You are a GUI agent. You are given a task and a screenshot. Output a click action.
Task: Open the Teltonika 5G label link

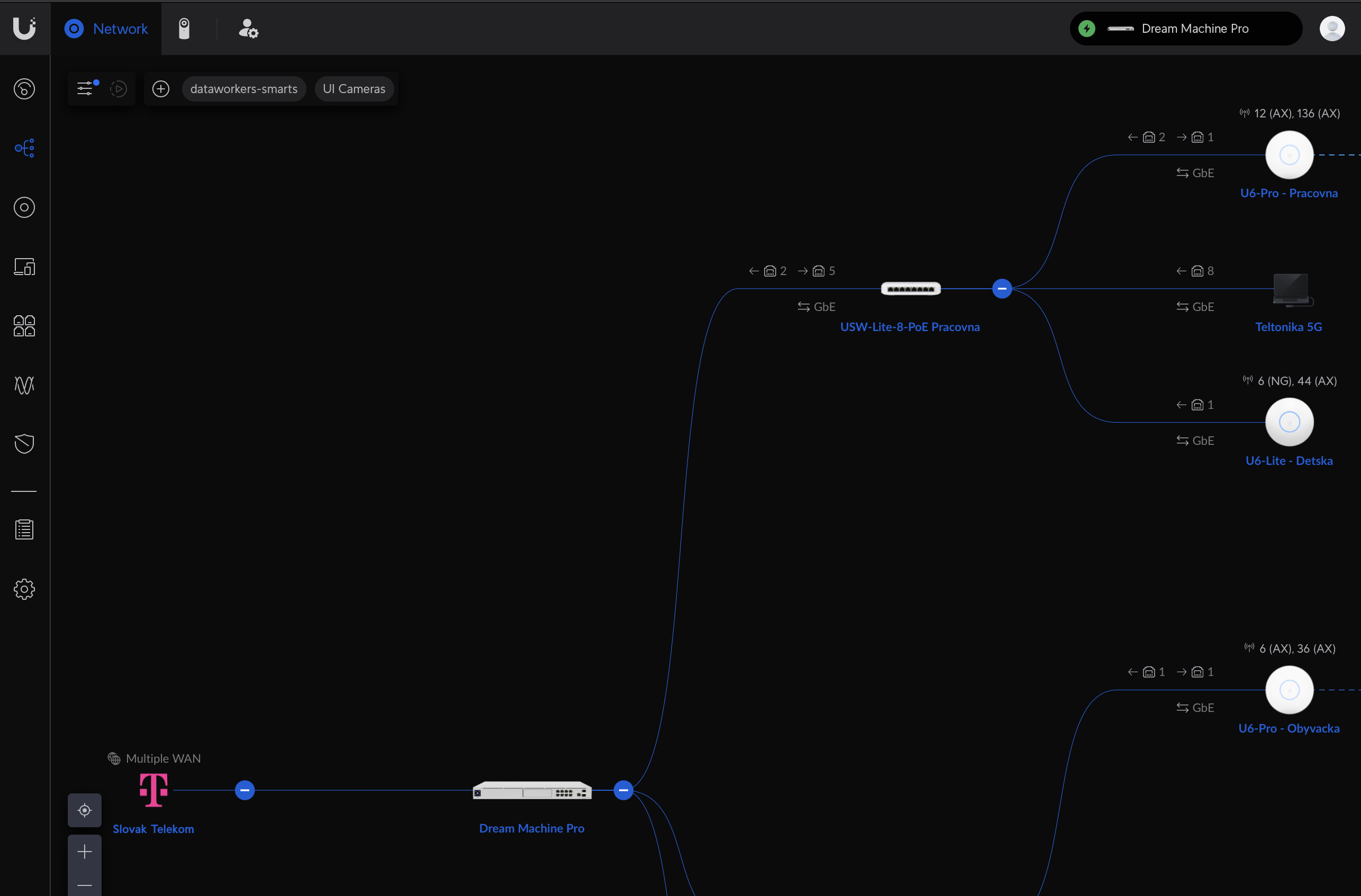[x=1289, y=327]
